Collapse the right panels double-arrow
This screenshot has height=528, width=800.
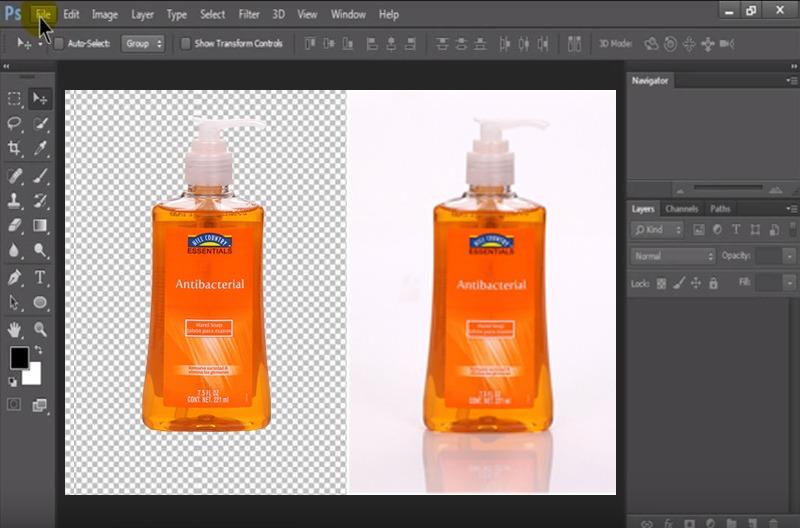(794, 66)
